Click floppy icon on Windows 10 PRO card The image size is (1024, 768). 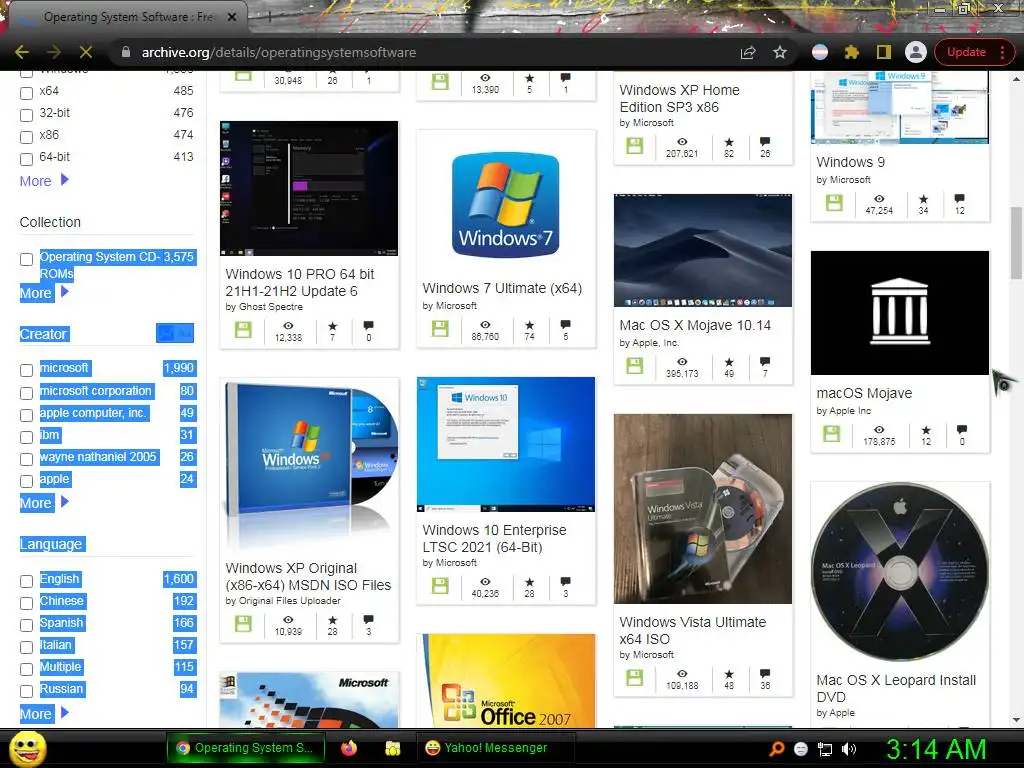[x=243, y=329]
